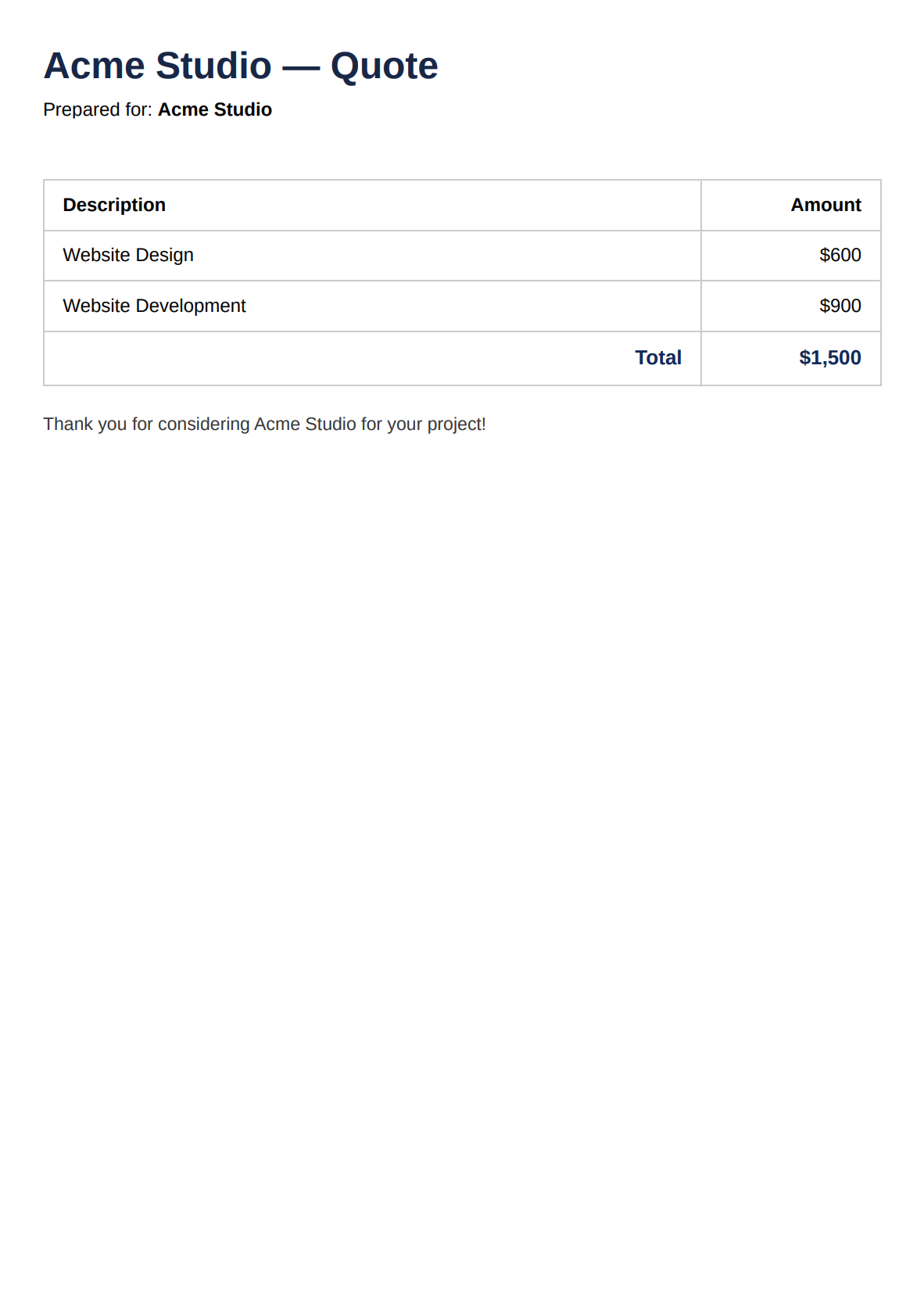Select the 'Website Development' row description
The height and width of the screenshot is (1311, 924).
(154, 306)
